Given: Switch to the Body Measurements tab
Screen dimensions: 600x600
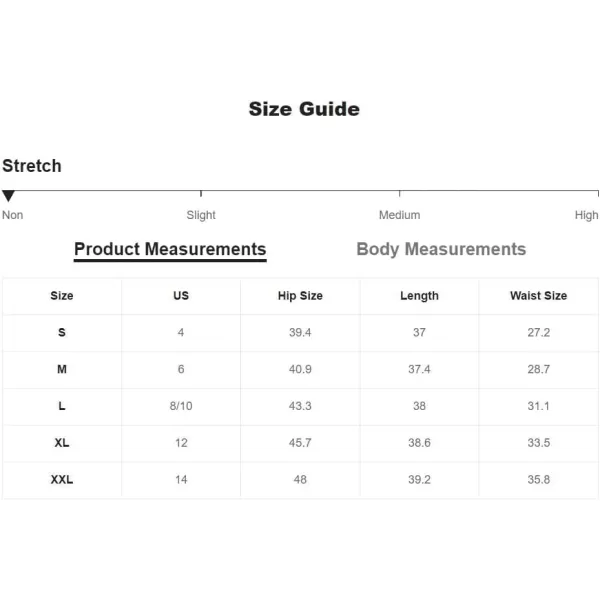Looking at the screenshot, I should point(441,249).
